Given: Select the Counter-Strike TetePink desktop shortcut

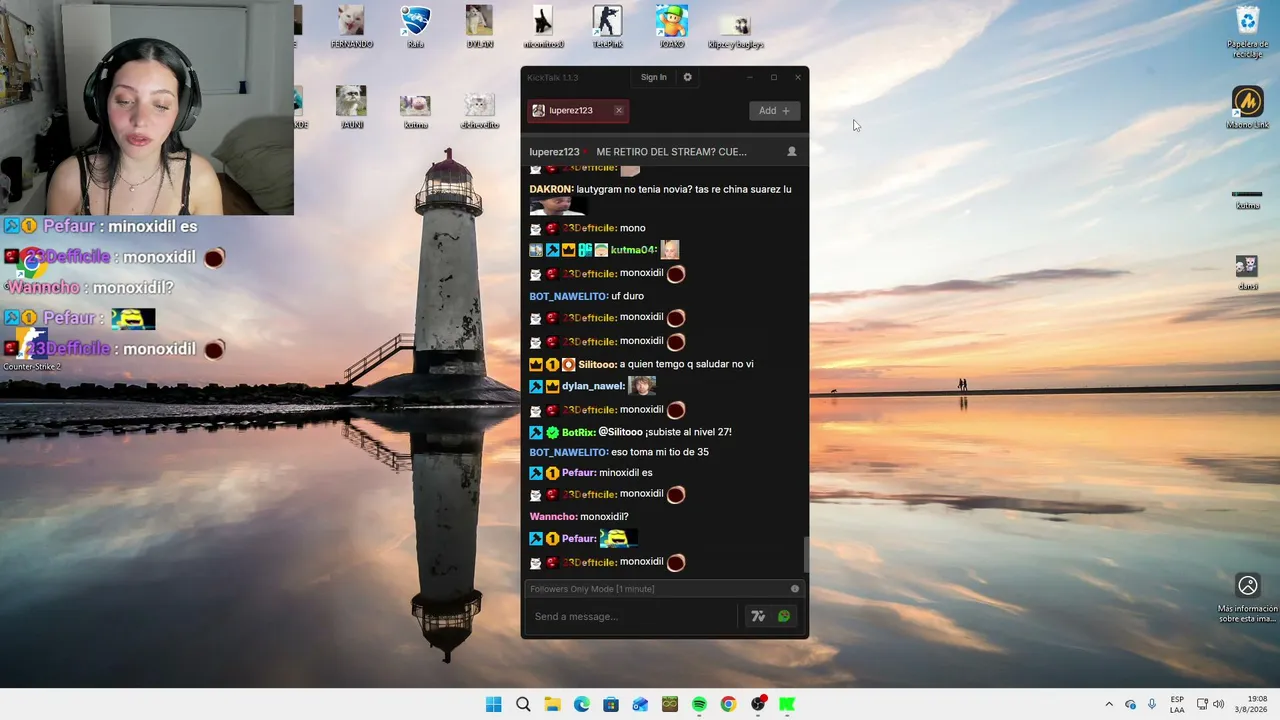Looking at the screenshot, I should 607,27.
